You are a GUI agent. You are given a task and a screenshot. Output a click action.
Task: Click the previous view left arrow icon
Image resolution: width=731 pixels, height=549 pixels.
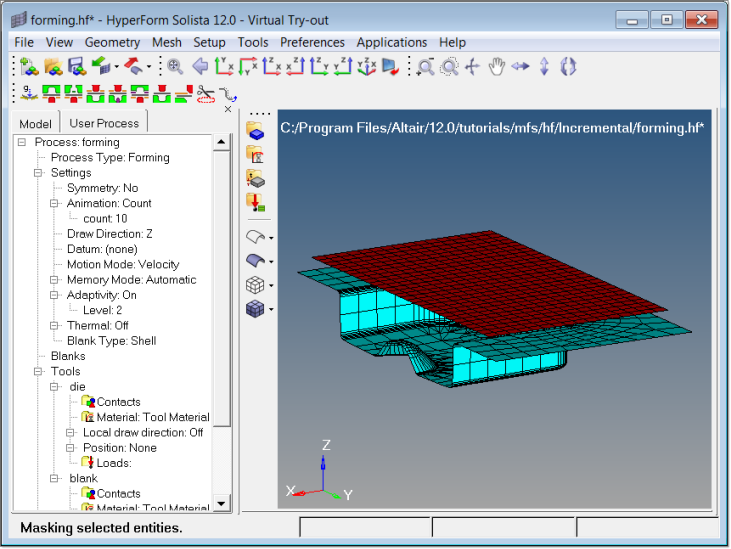199,67
